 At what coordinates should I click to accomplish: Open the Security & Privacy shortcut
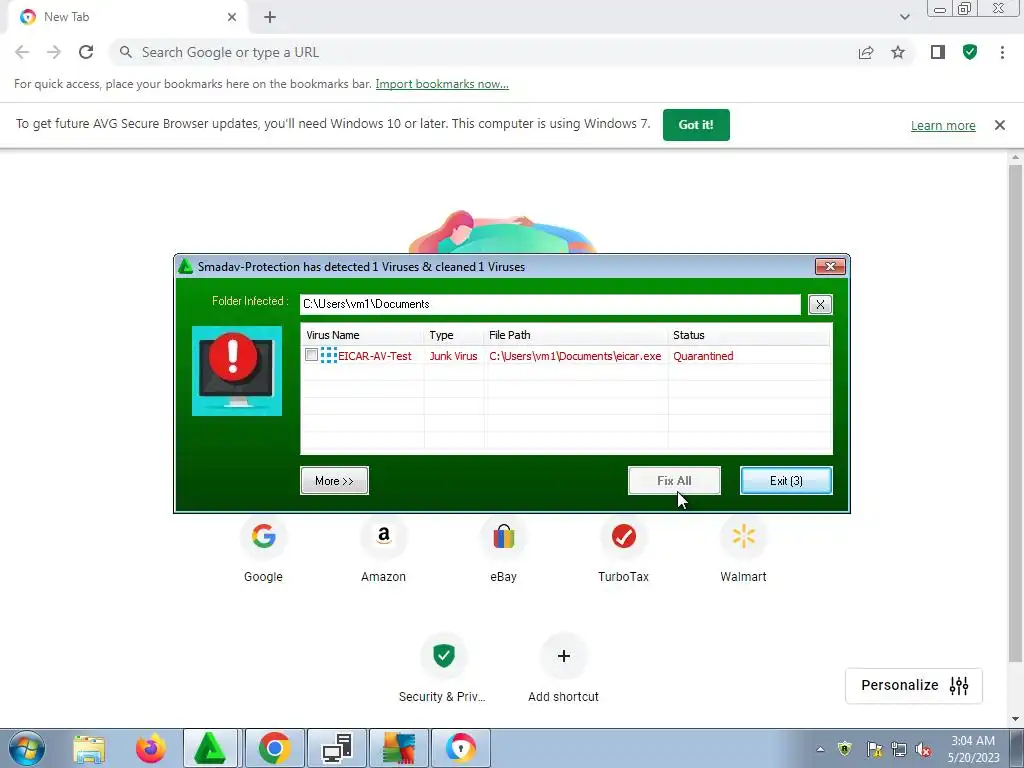click(x=443, y=667)
